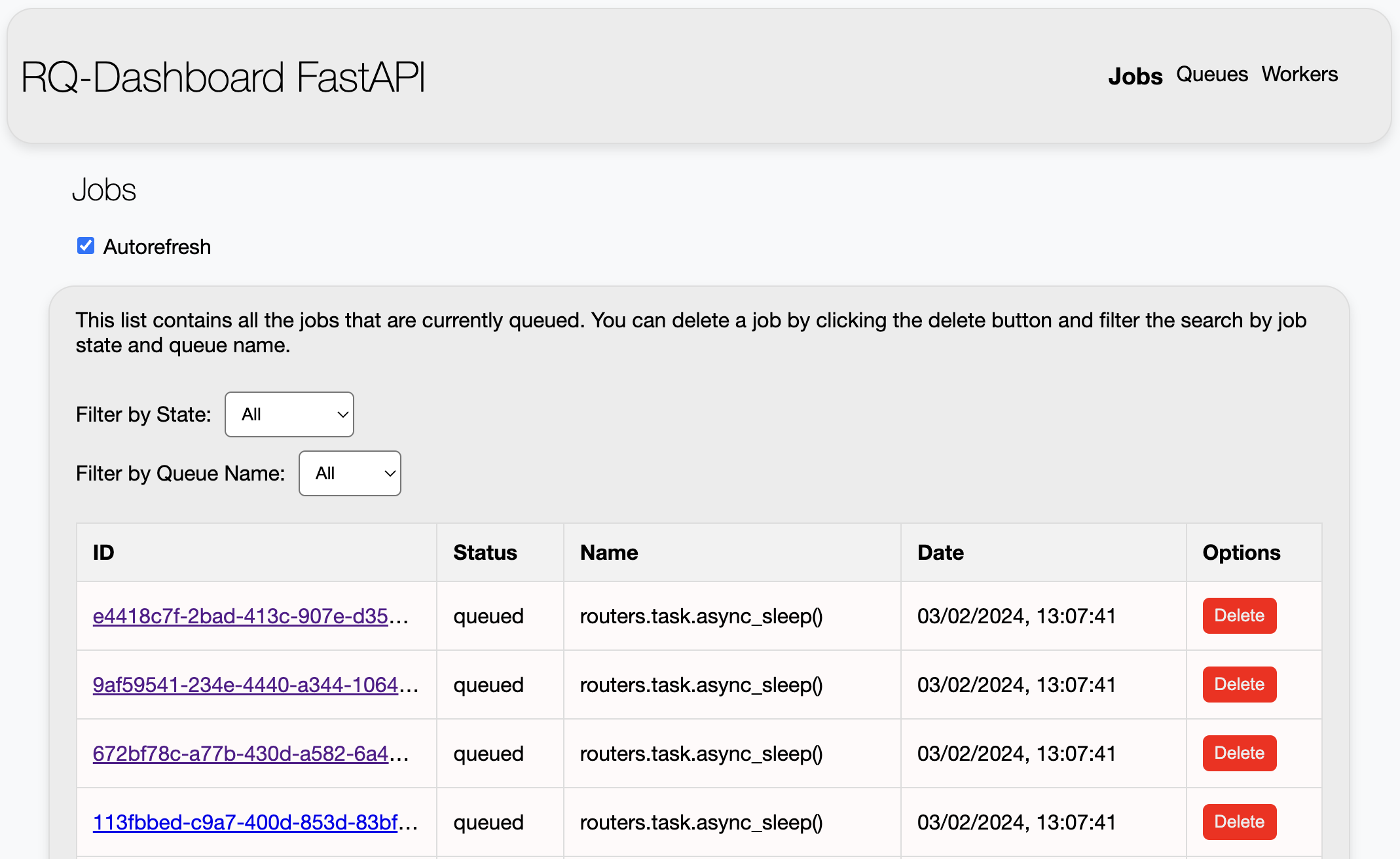
Task: Go to the Workers page
Action: coord(1300,74)
